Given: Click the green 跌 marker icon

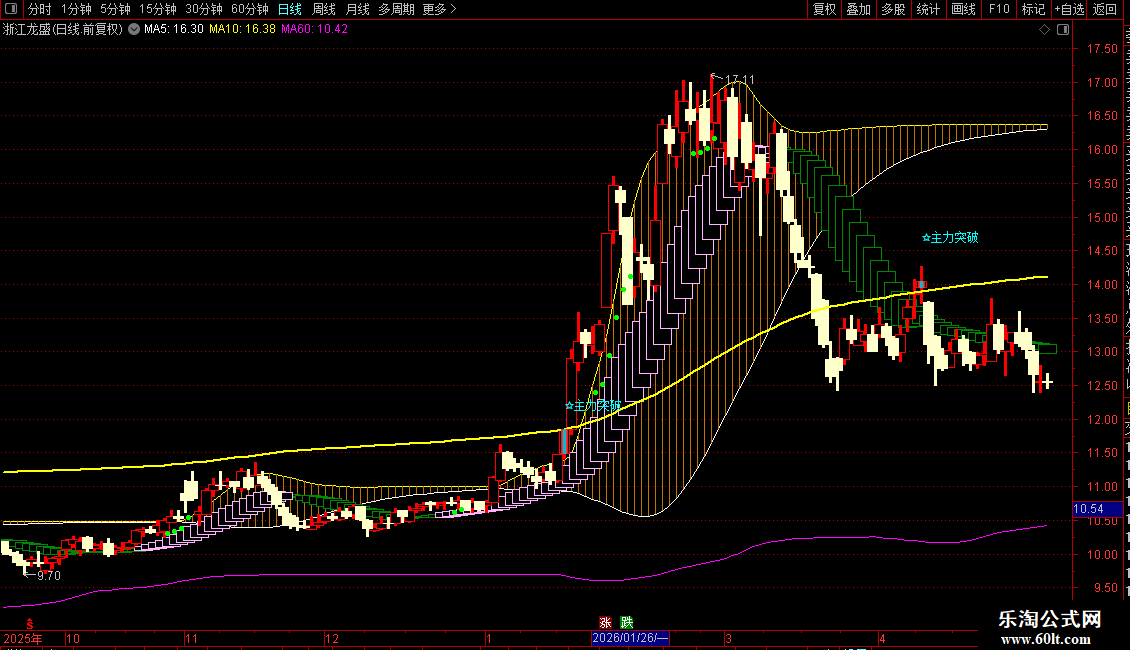Looking at the screenshot, I should click(x=627, y=623).
